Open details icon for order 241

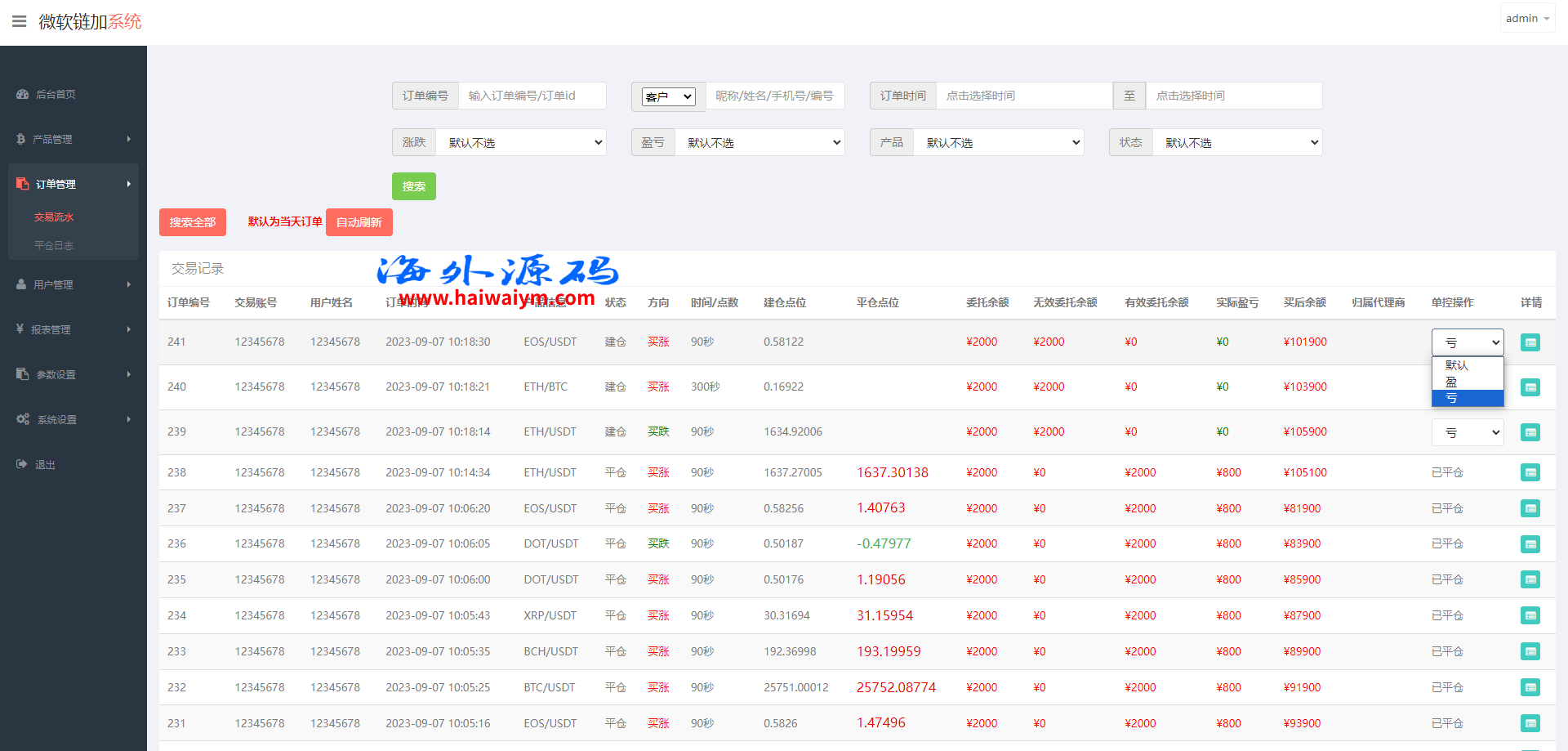click(1530, 342)
